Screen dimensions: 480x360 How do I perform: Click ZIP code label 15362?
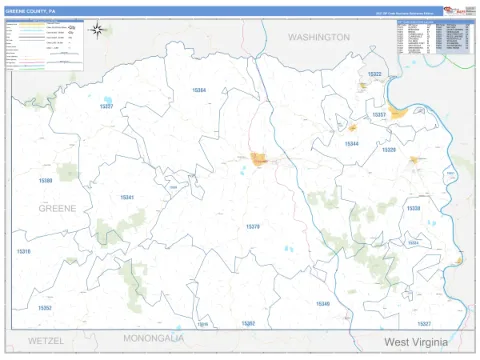[x=248, y=323]
